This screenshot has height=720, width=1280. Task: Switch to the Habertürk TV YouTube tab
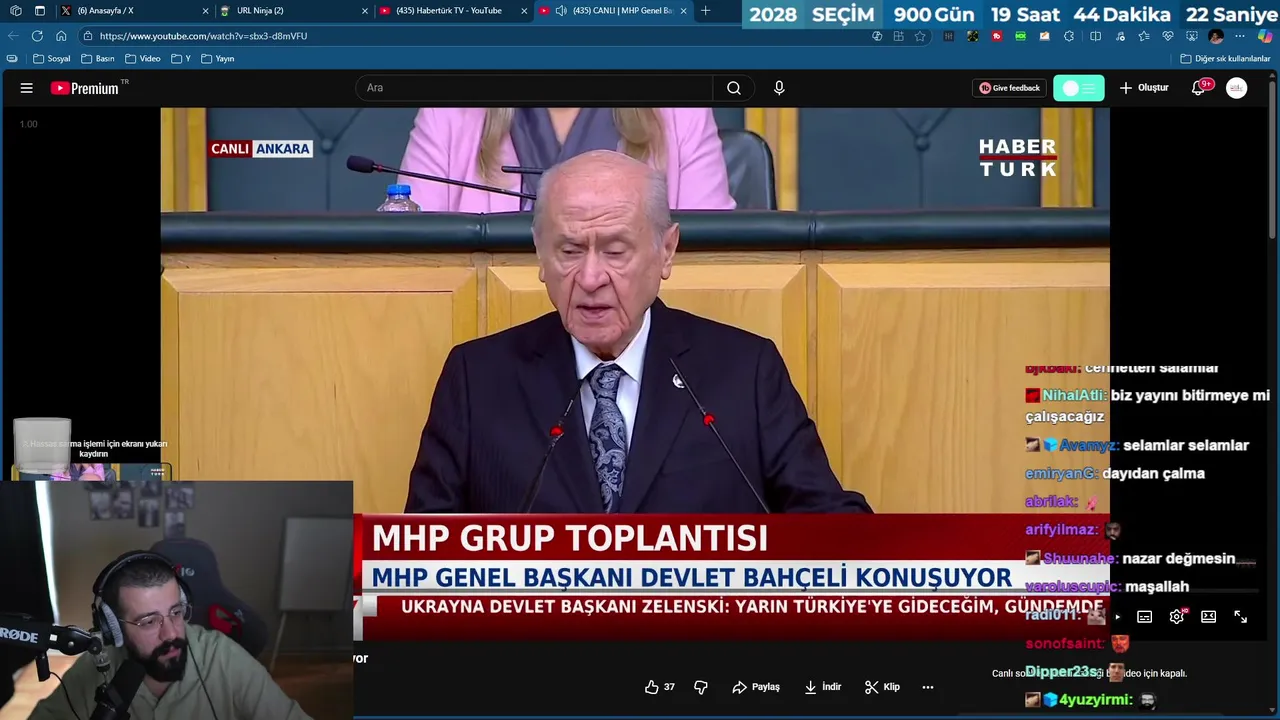coord(453,11)
